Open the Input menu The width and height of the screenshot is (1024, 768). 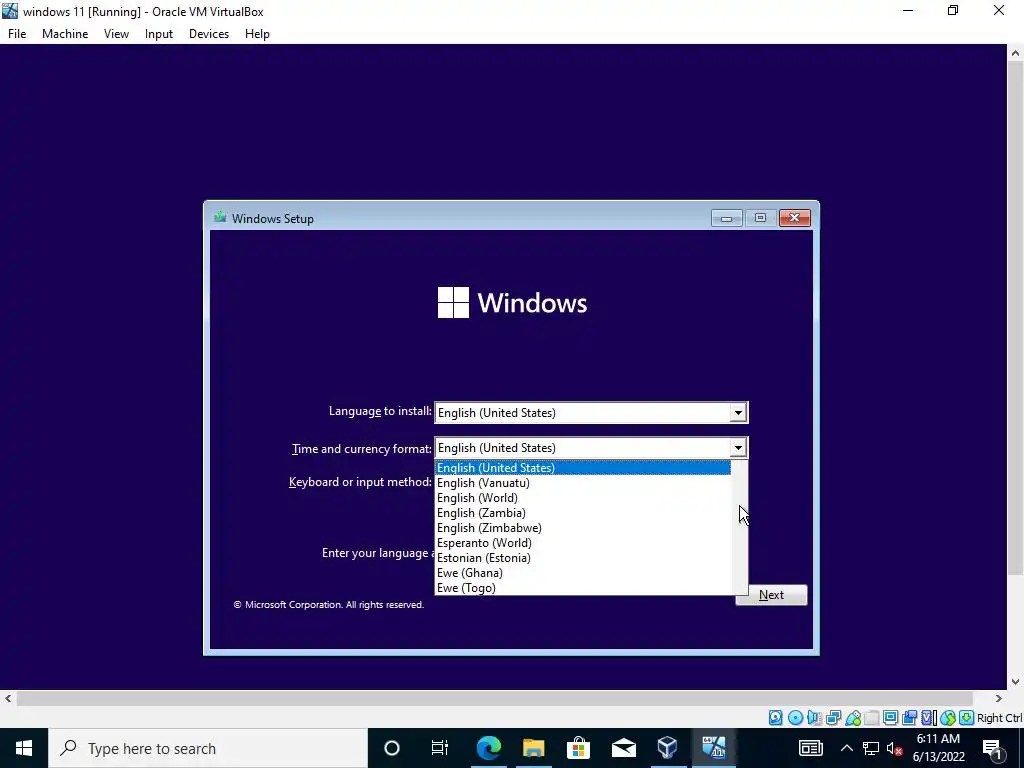tap(159, 34)
